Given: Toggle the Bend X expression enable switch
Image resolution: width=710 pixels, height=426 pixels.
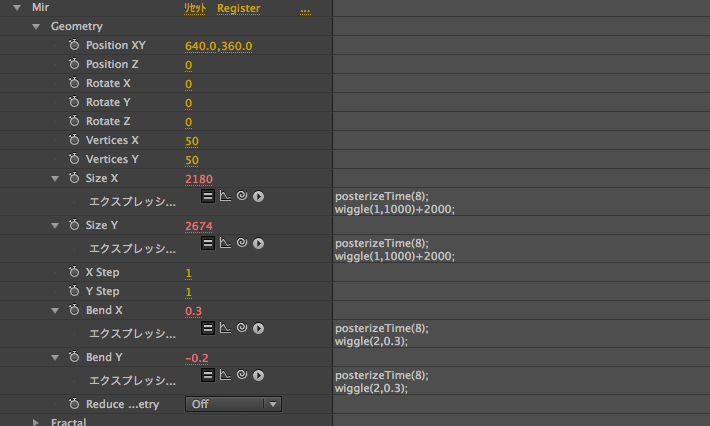Looking at the screenshot, I should click(x=208, y=328).
